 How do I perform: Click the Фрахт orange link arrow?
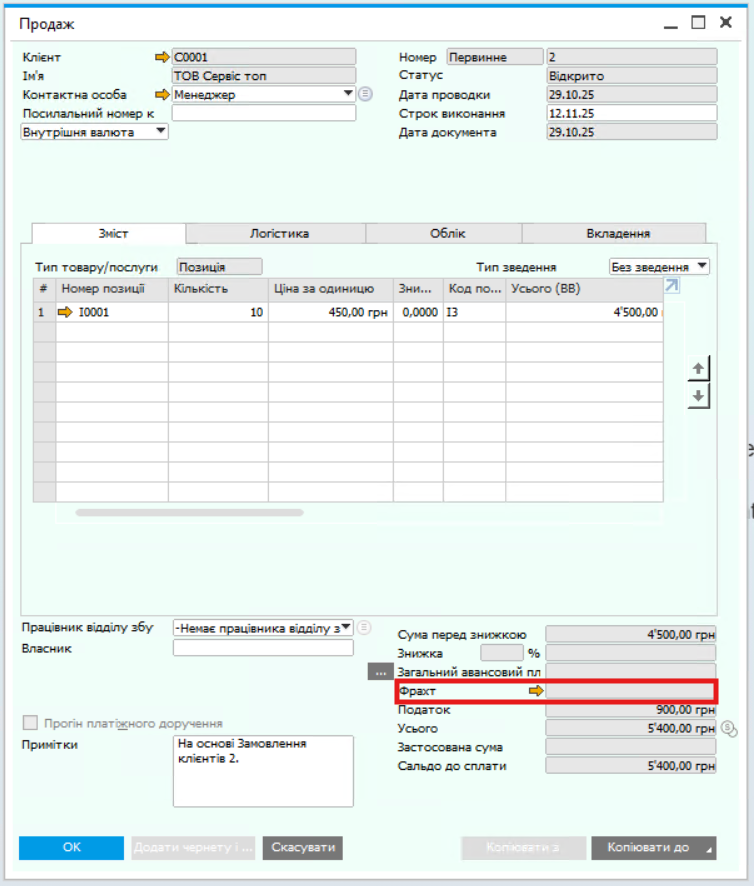pyautogui.click(x=536, y=691)
